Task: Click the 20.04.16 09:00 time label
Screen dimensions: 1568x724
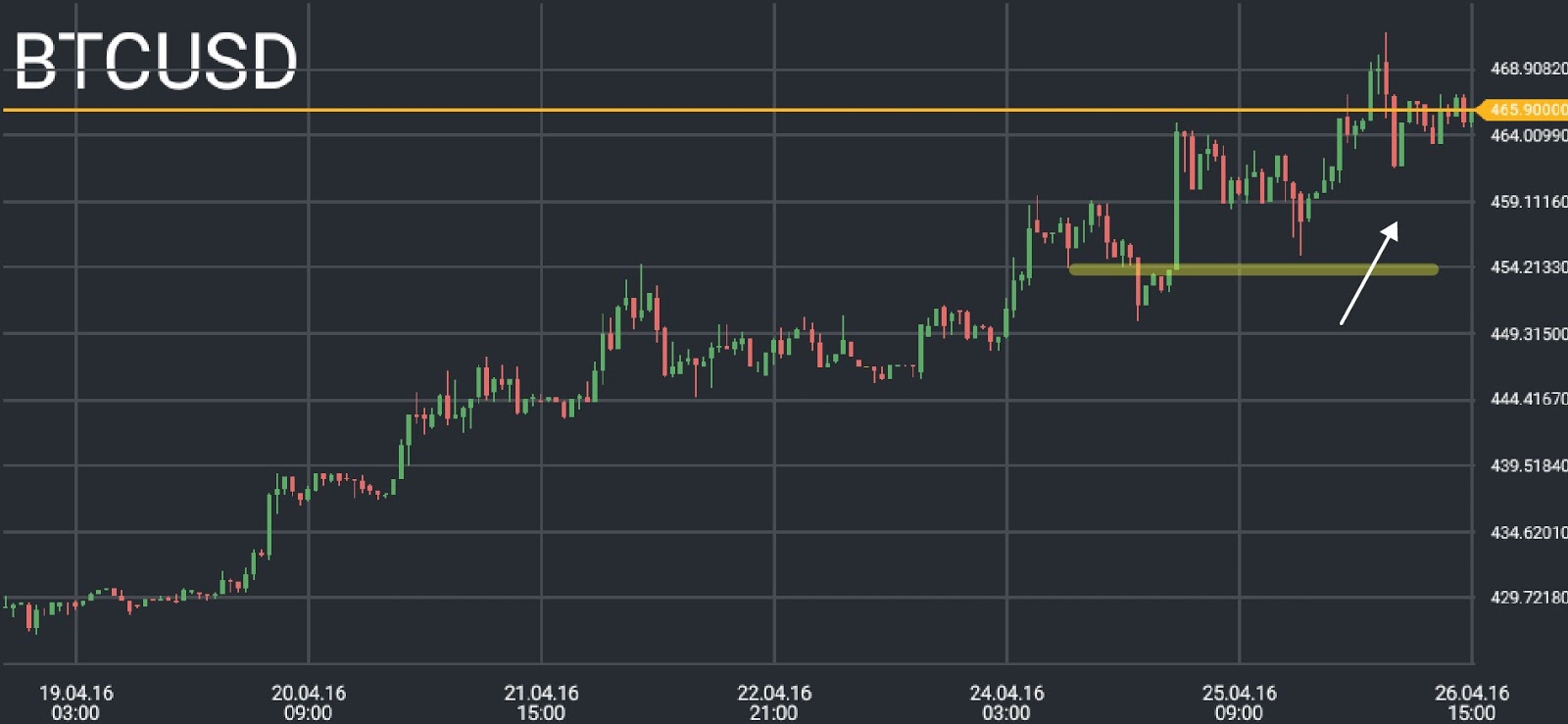Action: [309, 702]
